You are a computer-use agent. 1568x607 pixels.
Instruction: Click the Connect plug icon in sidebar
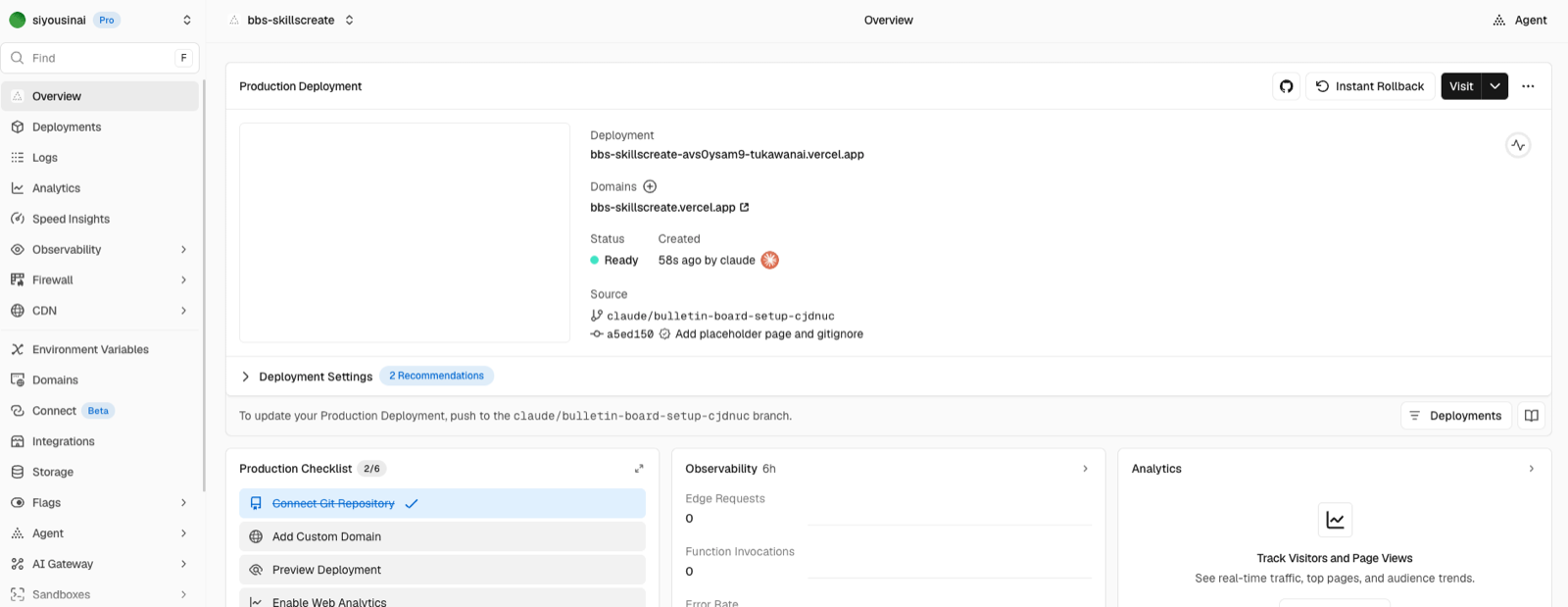click(x=18, y=411)
